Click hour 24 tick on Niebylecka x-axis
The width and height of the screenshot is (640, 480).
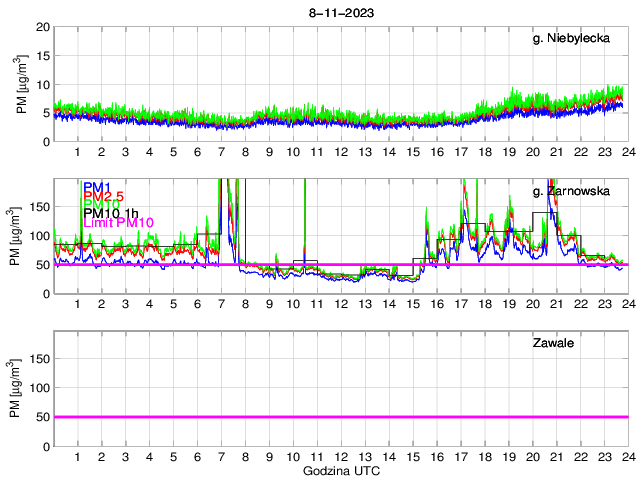tap(626, 152)
